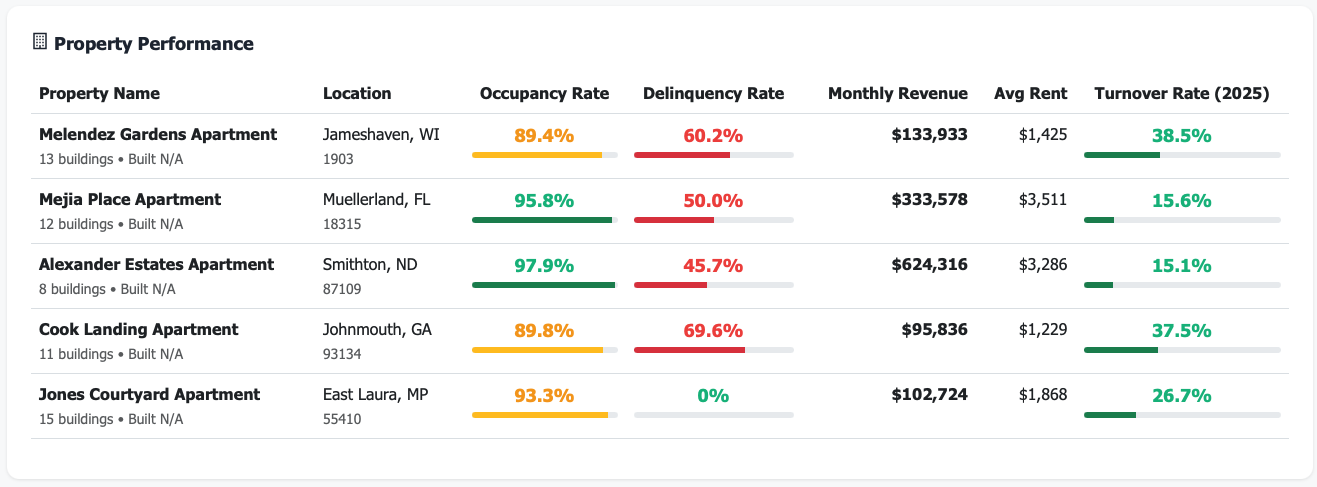Click the Location column header
The image size is (1317, 487).
coord(357,94)
